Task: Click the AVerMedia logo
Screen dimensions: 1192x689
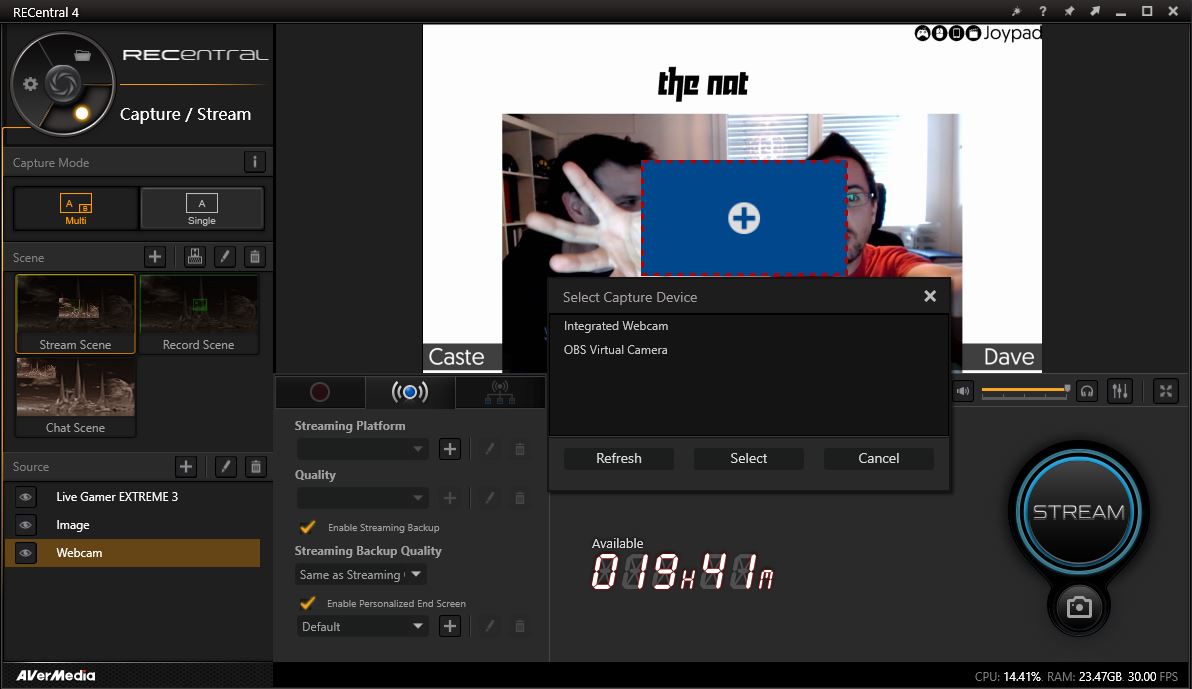Action: [55, 675]
